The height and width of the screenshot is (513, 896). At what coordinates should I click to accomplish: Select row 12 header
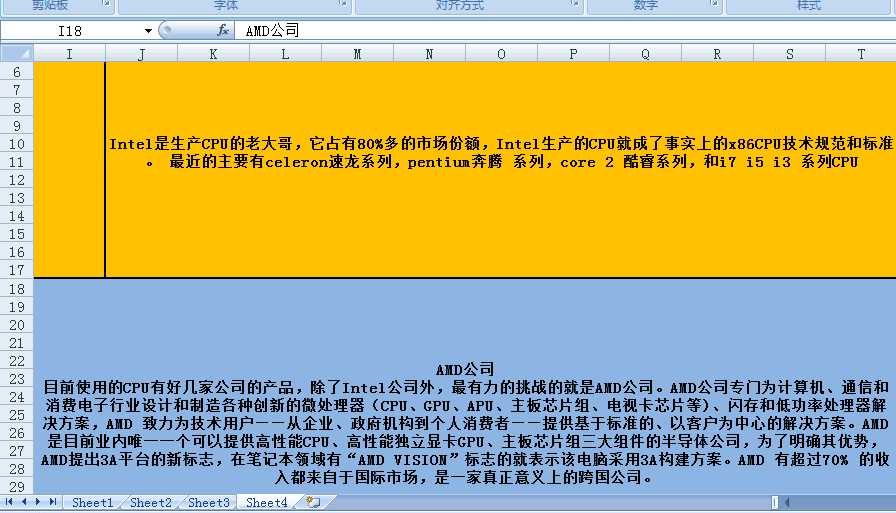coord(17,180)
